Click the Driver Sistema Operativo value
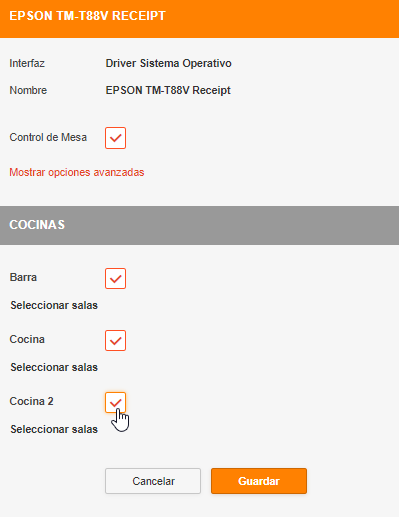The width and height of the screenshot is (399, 517). (x=168, y=63)
